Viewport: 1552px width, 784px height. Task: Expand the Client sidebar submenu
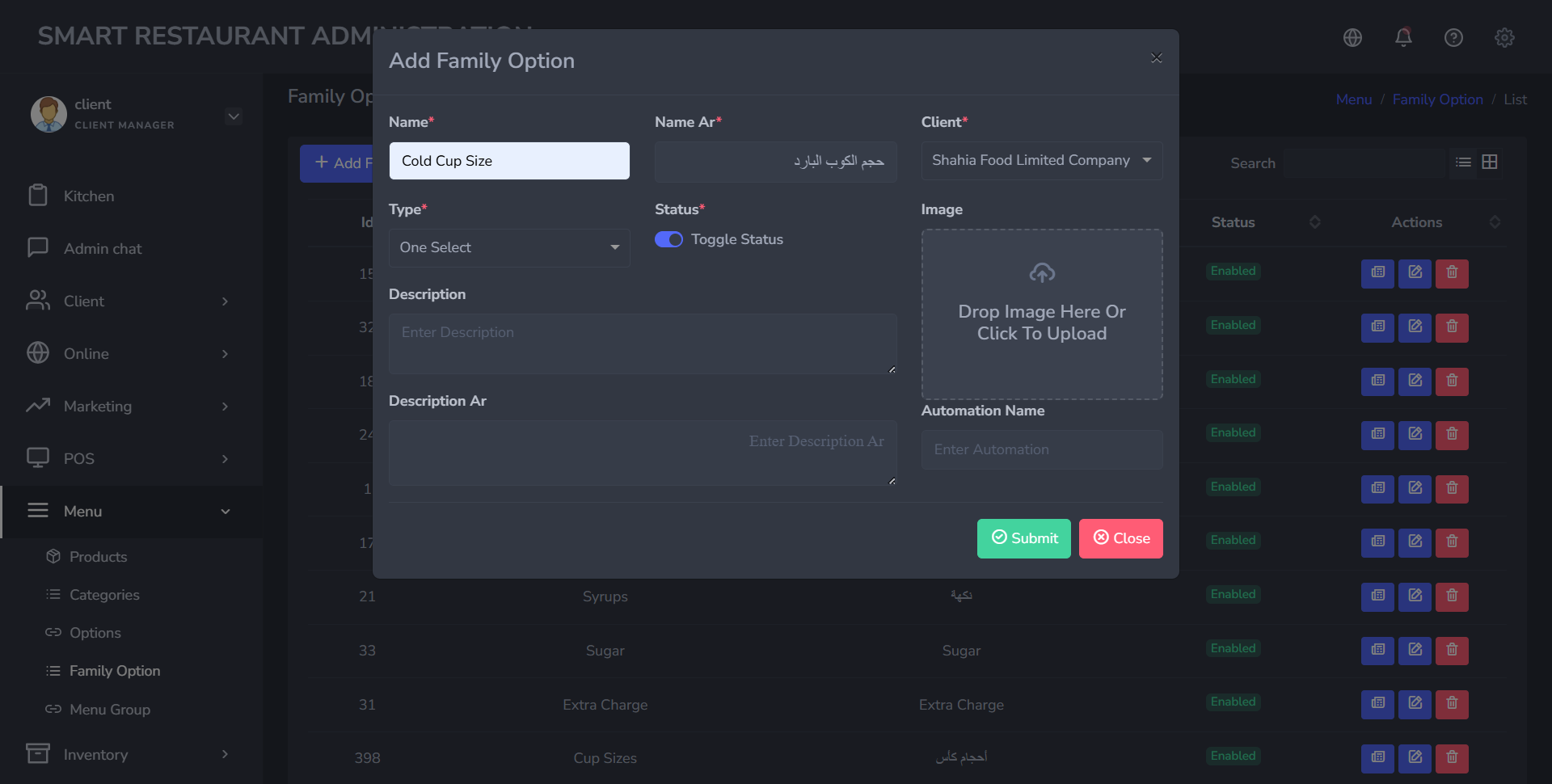(x=225, y=301)
